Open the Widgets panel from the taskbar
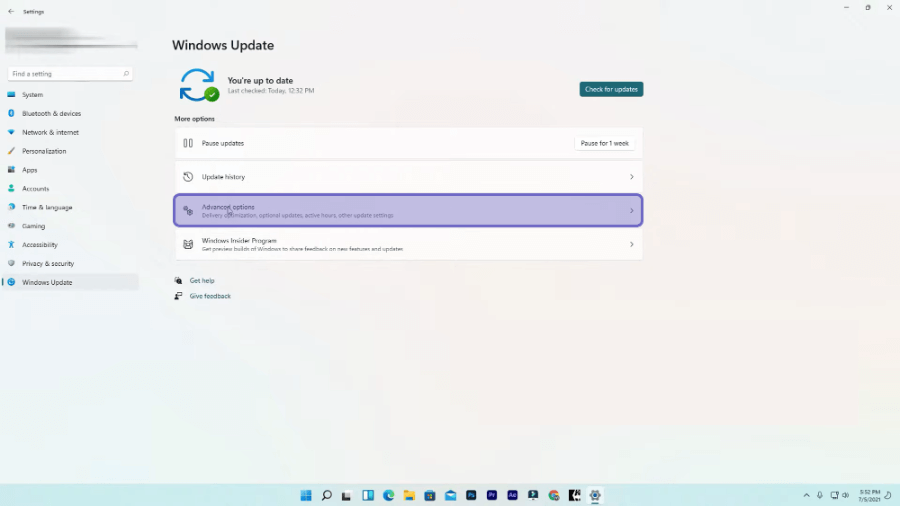 [x=368, y=496]
